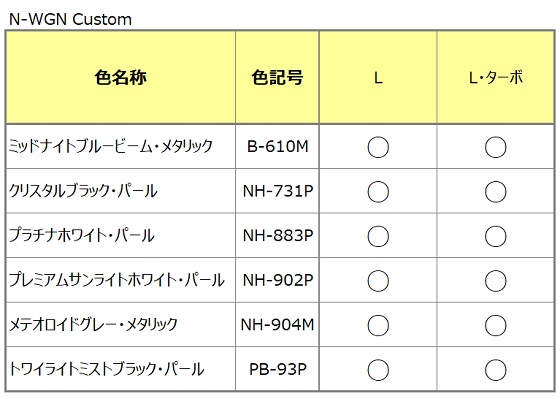Select the ミッドナイトブルービーム・メタリック color name
This screenshot has width=560, height=399.
tap(111, 146)
